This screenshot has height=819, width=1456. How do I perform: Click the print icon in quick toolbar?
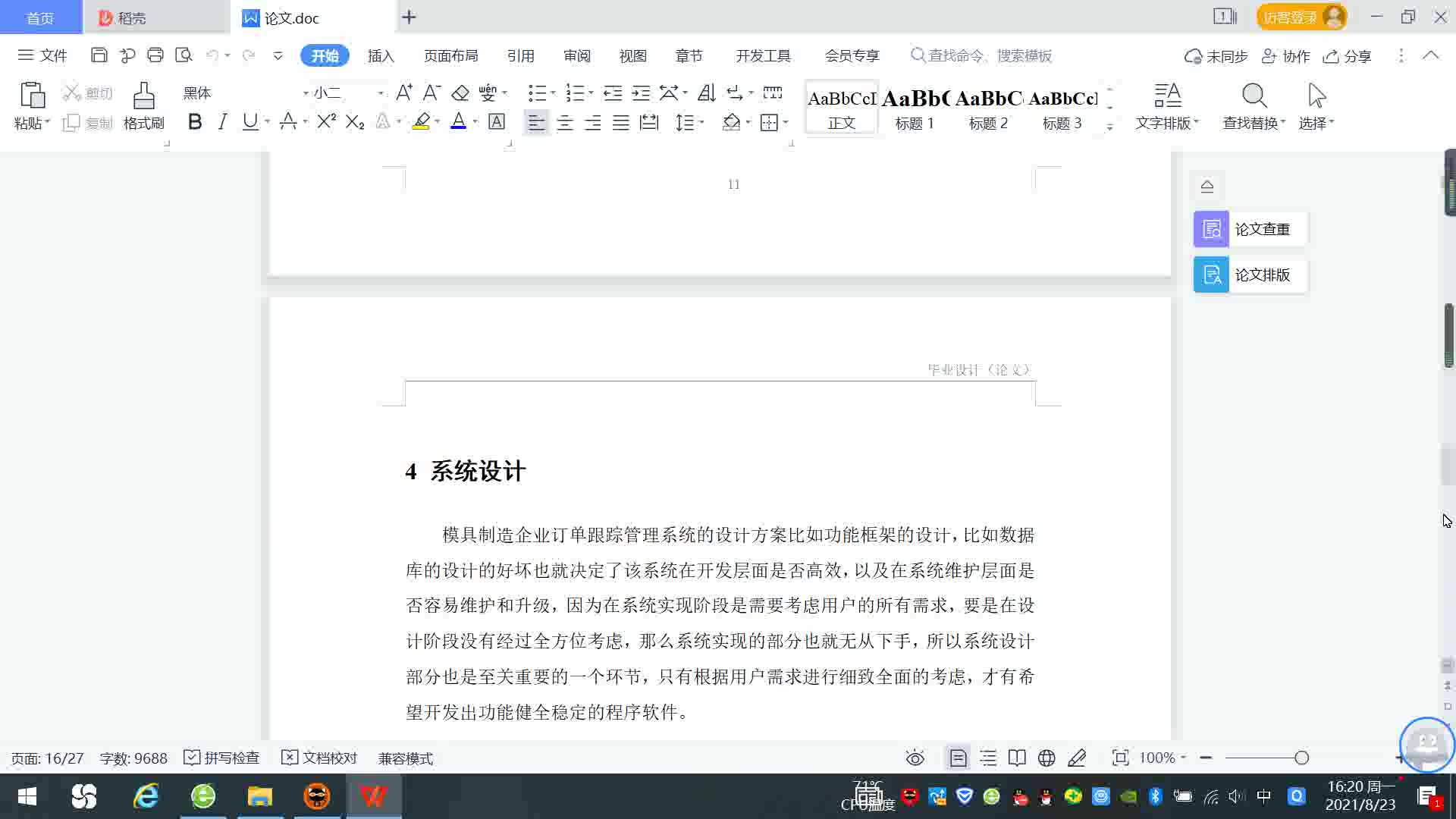[155, 55]
